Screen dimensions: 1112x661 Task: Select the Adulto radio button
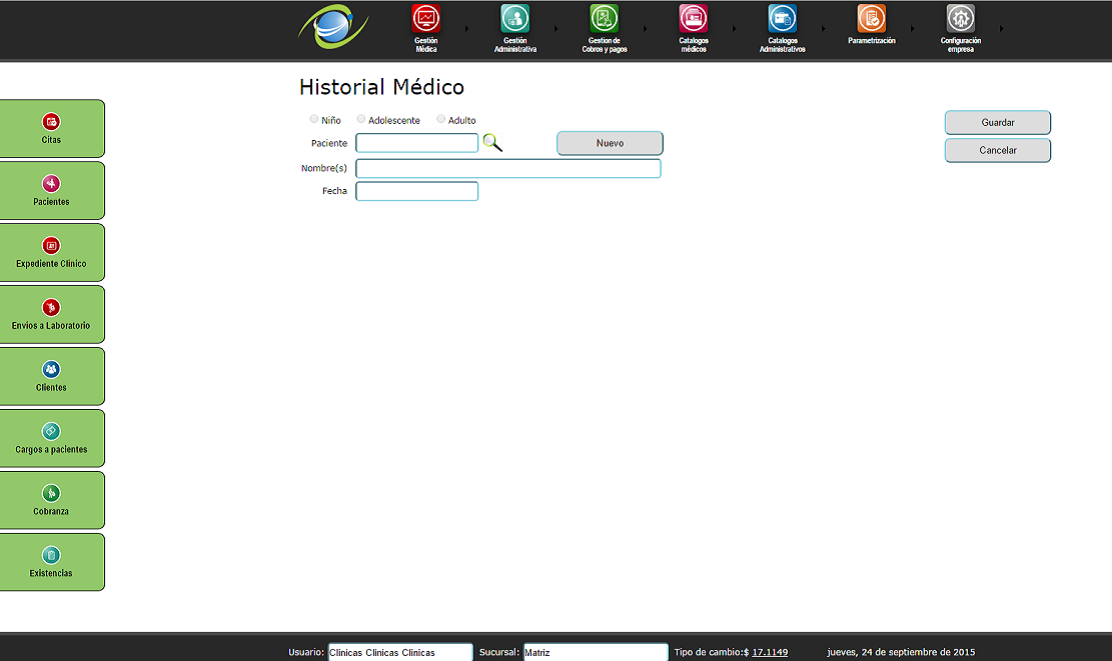(x=441, y=119)
